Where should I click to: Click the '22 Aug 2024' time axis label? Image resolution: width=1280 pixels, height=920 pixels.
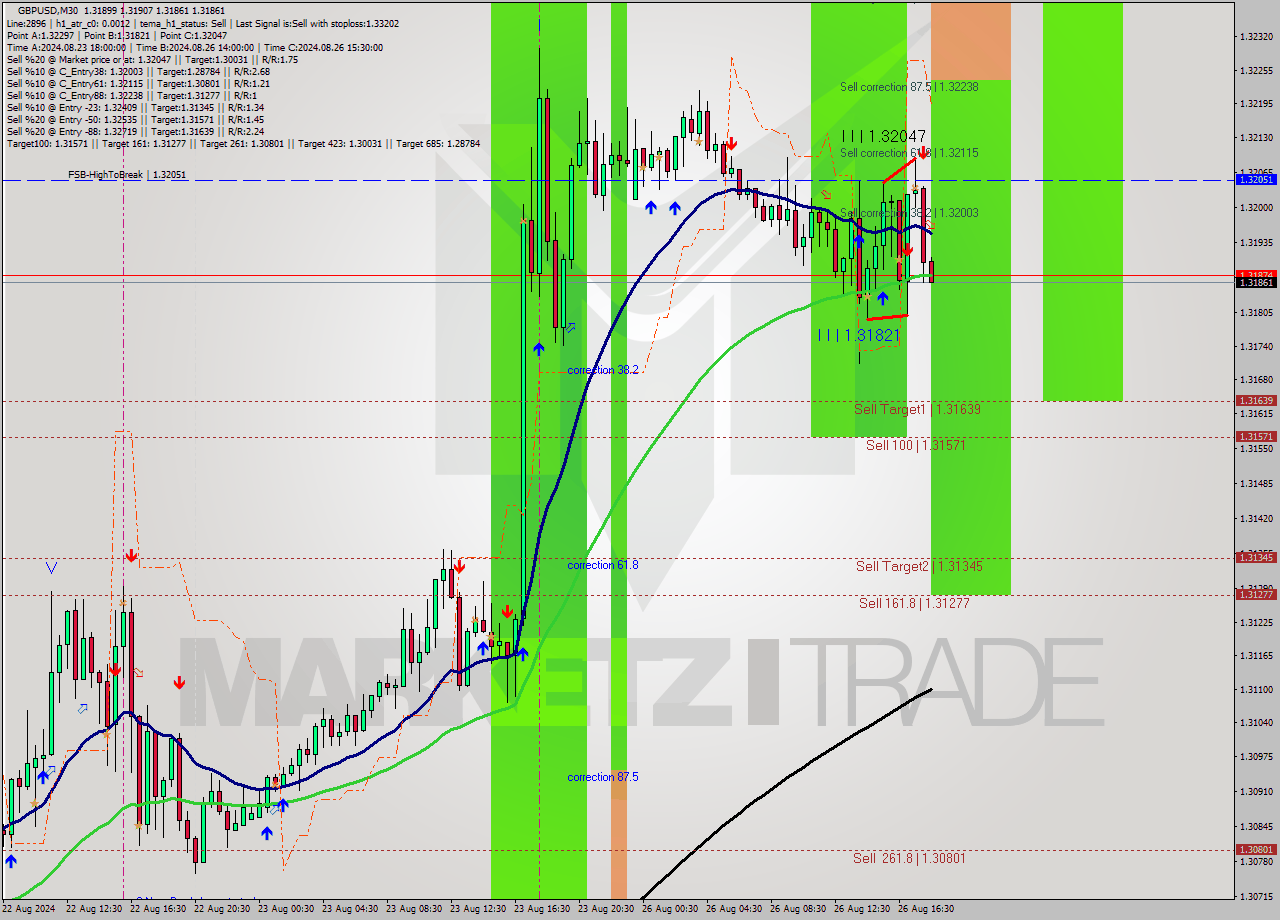tap(29, 909)
